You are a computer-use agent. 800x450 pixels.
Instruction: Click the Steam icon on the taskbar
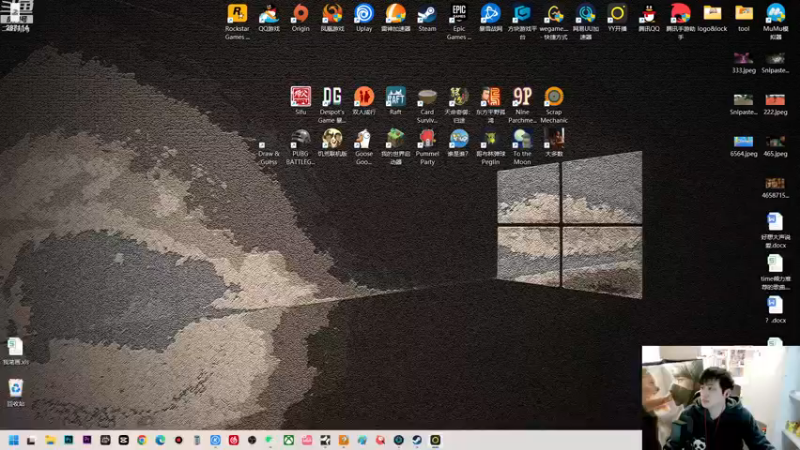(x=417, y=440)
